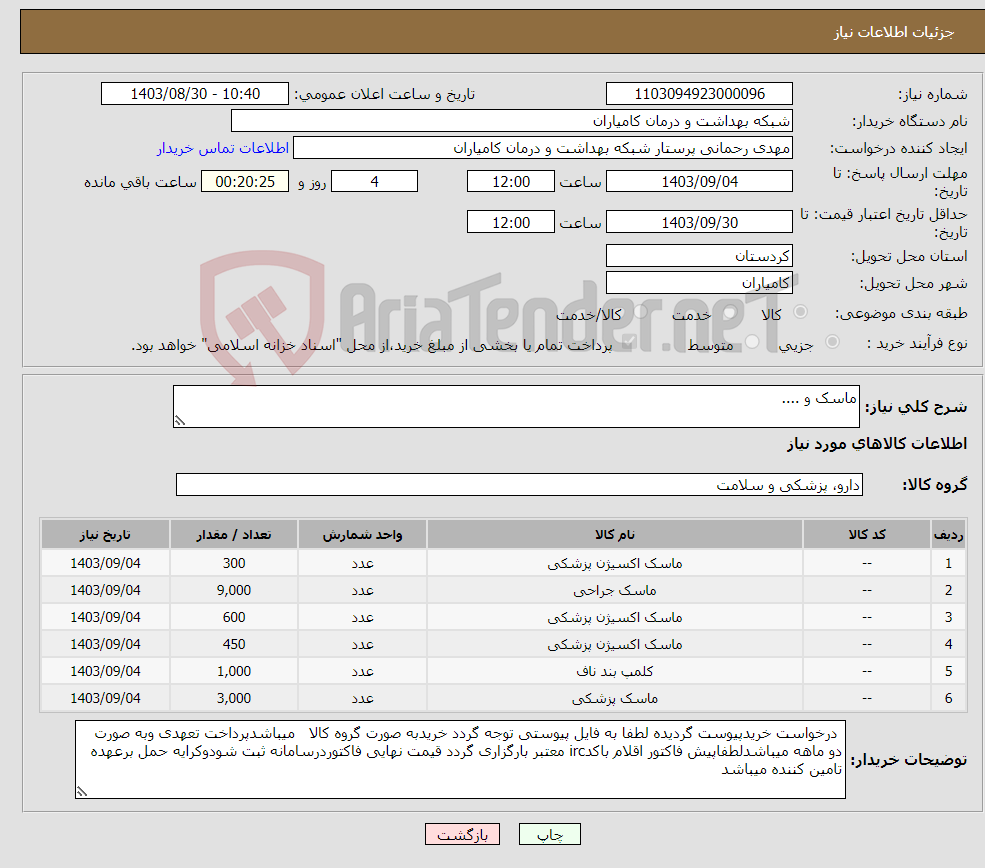Click delivery city field کامیاران
This screenshot has height=868, width=985.
pos(699,283)
